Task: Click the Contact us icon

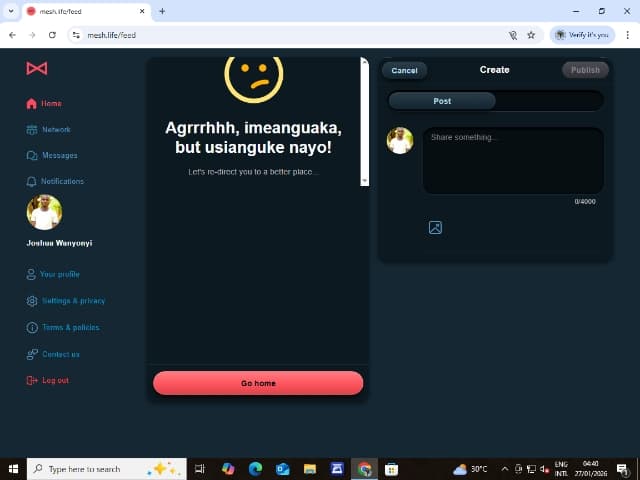Action: [x=32, y=354]
